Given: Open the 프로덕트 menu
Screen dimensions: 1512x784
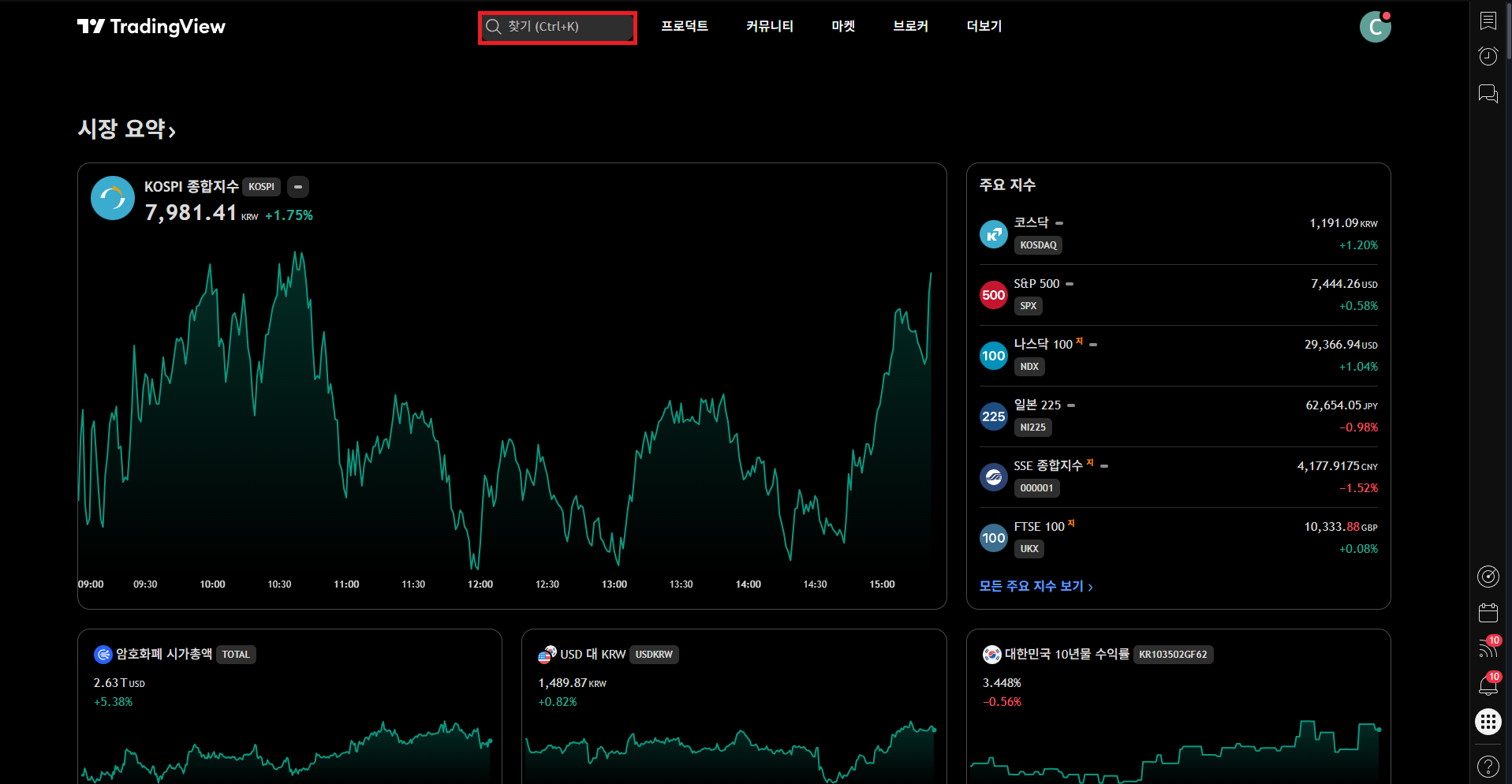Looking at the screenshot, I should coord(685,26).
